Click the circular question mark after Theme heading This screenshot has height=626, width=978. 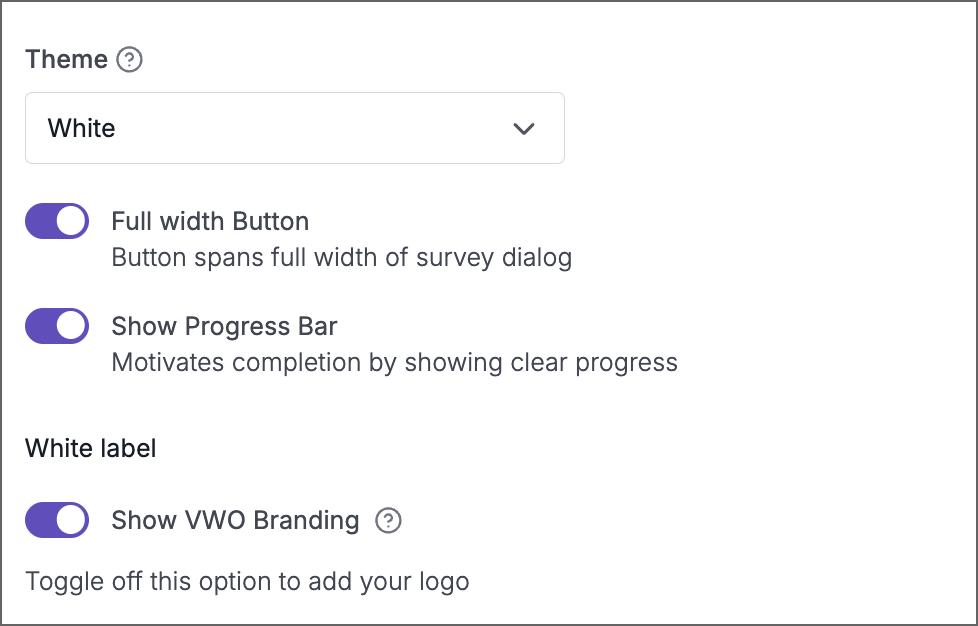[131, 60]
